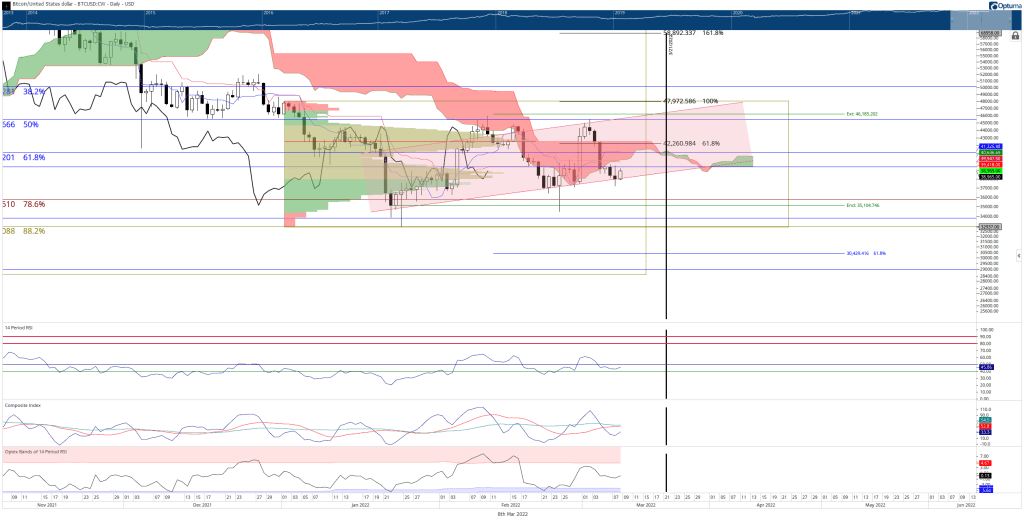
Task: Click the Optuma logo
Action: point(1005,5)
